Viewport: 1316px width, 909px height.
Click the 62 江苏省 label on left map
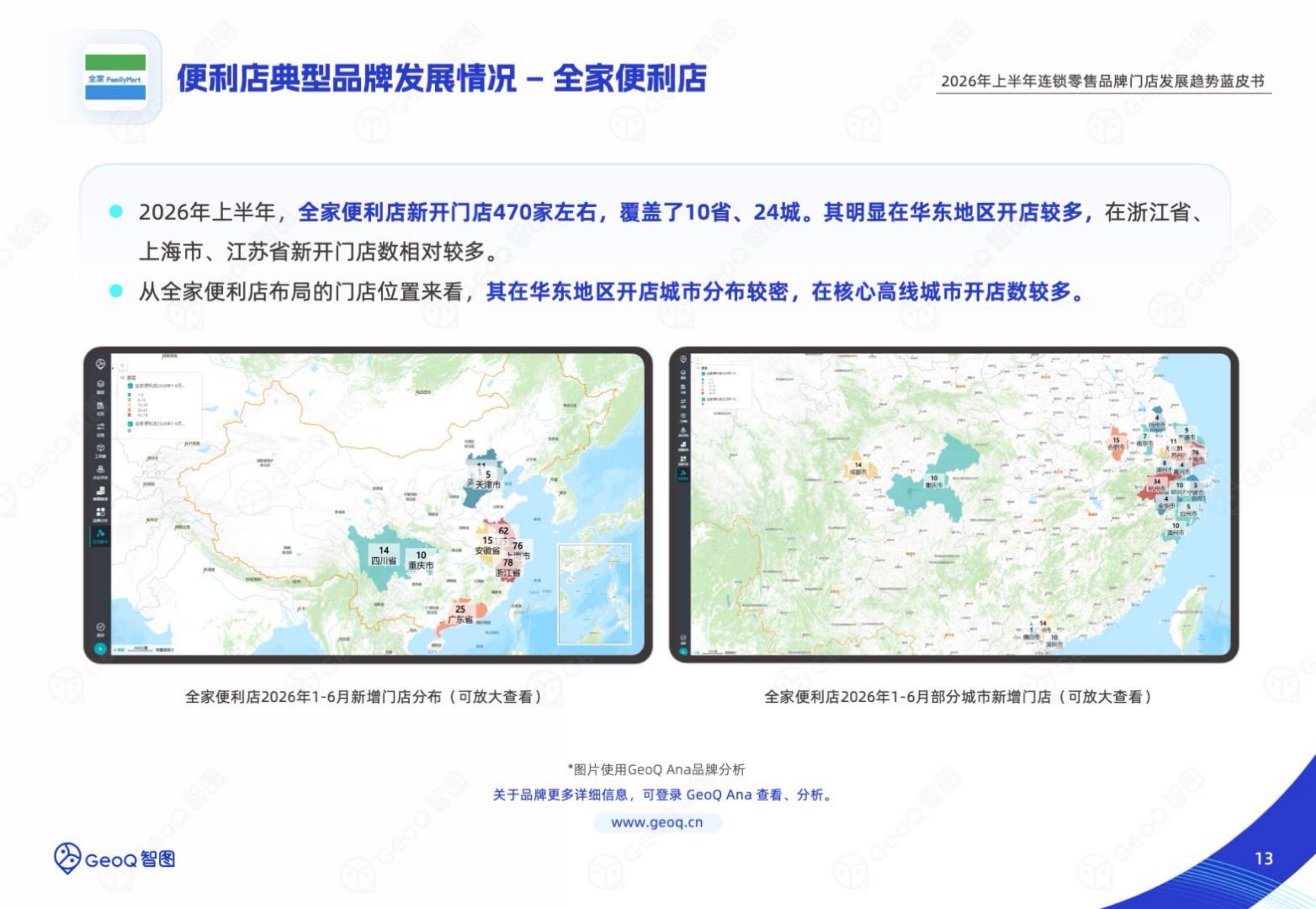[x=503, y=535]
